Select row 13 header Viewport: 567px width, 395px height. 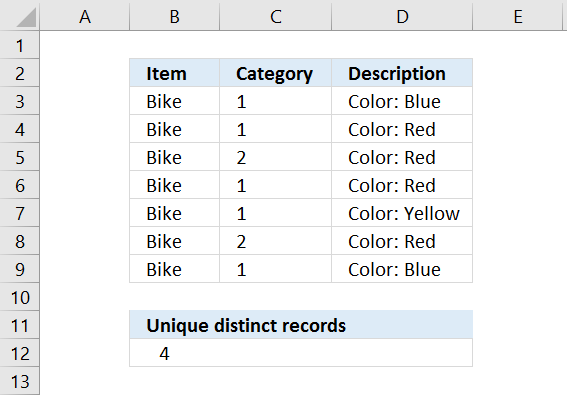pos(20,381)
